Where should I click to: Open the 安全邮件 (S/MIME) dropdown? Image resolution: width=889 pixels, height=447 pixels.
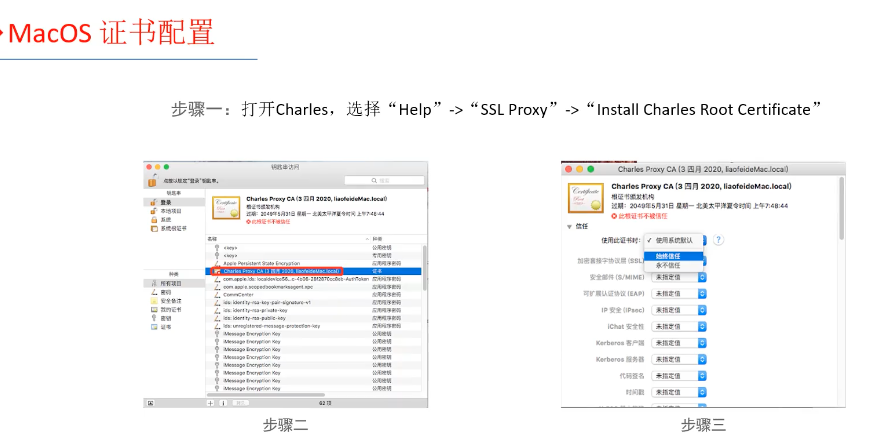click(x=679, y=277)
